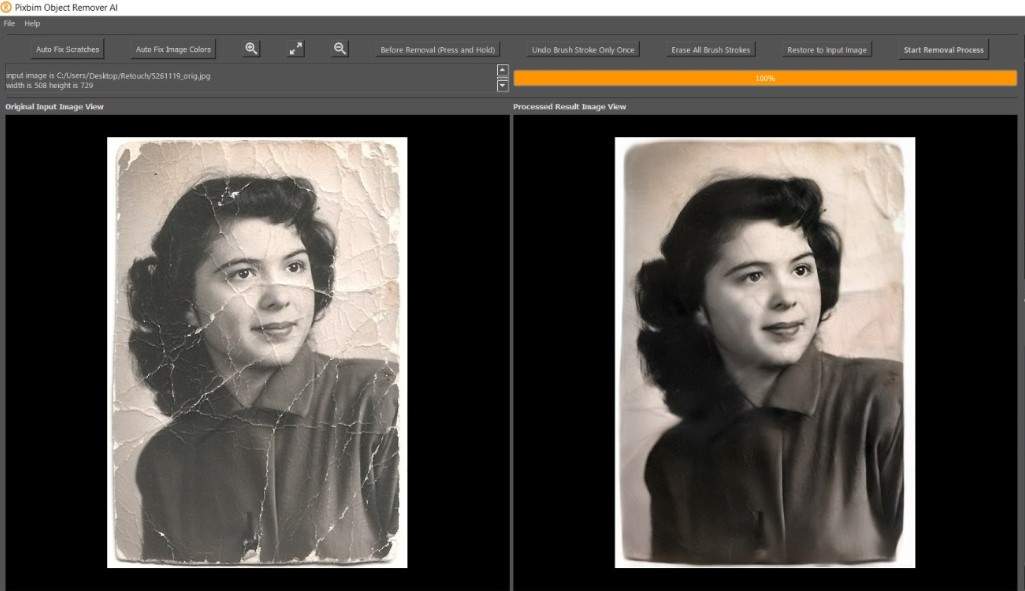Click the 'Pixbim Object Remover AI' window title
This screenshot has width=1025, height=591.
(66, 8)
